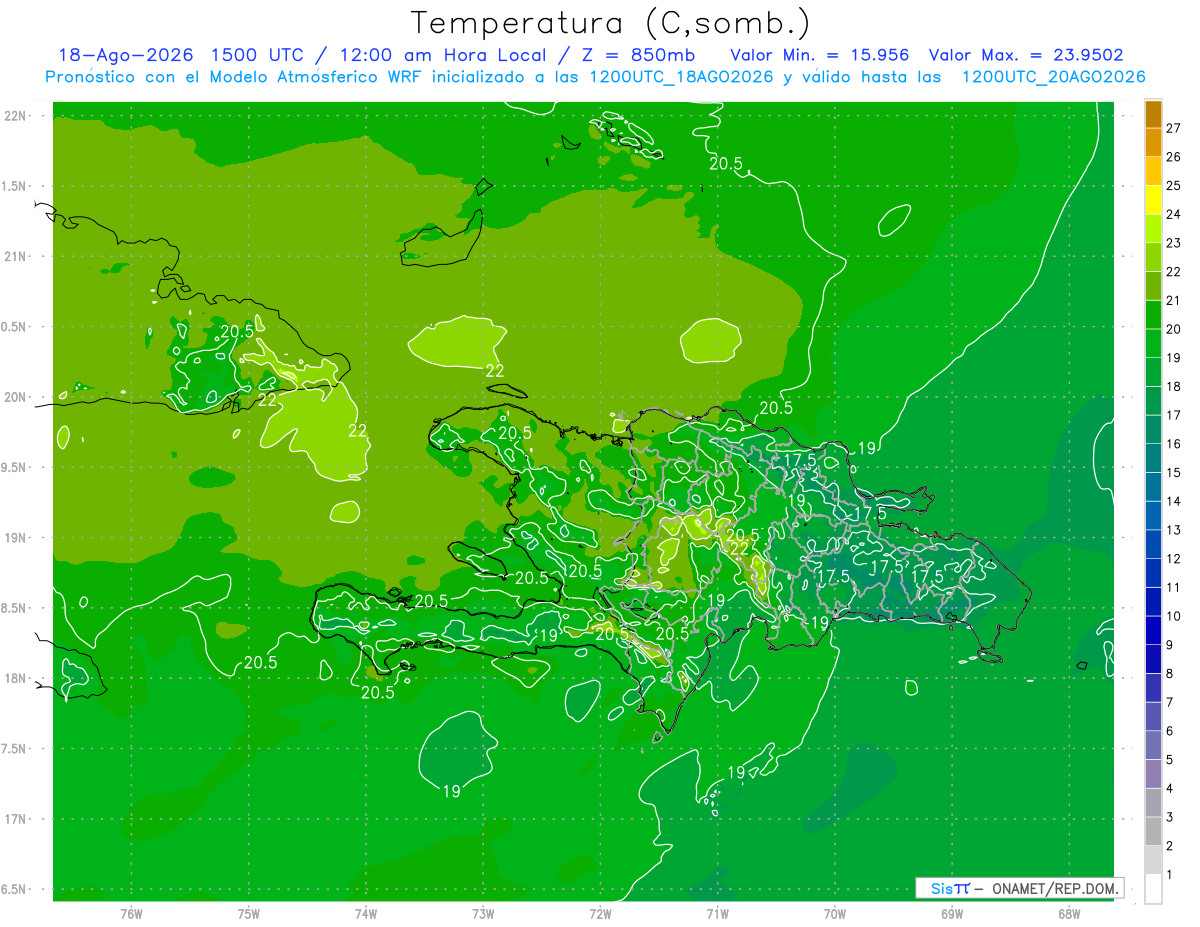Click the '76W' longitude axis label
Image resolution: width=1200 pixels, height=927 pixels.
coord(131,913)
